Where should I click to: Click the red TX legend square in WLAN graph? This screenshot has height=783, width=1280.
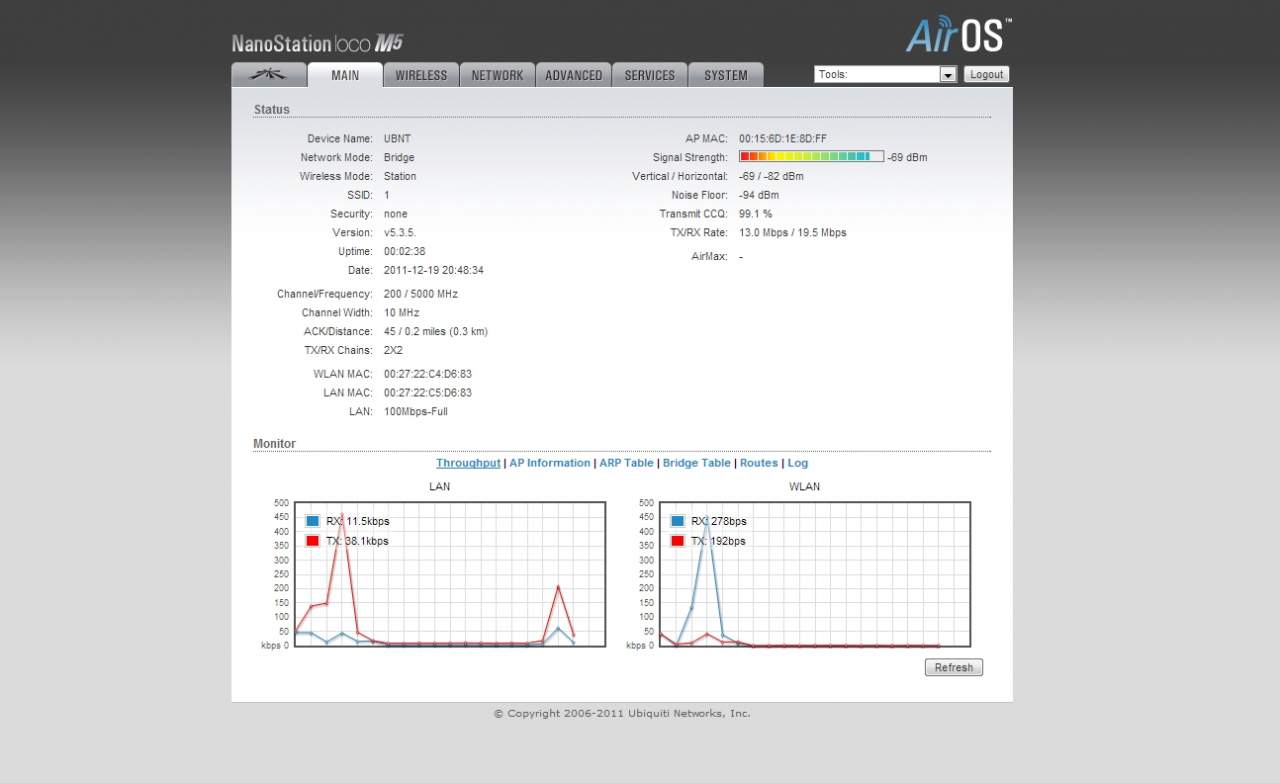678,541
